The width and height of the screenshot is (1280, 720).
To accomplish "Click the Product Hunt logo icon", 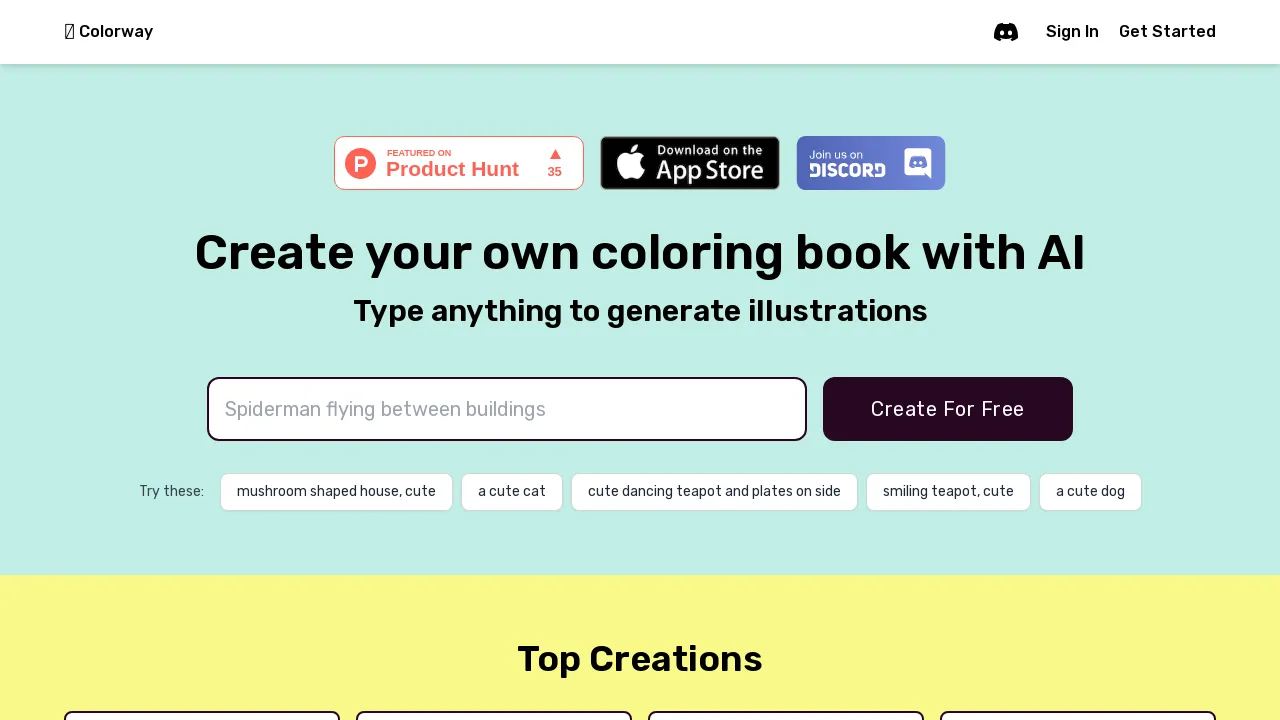I will [360, 163].
